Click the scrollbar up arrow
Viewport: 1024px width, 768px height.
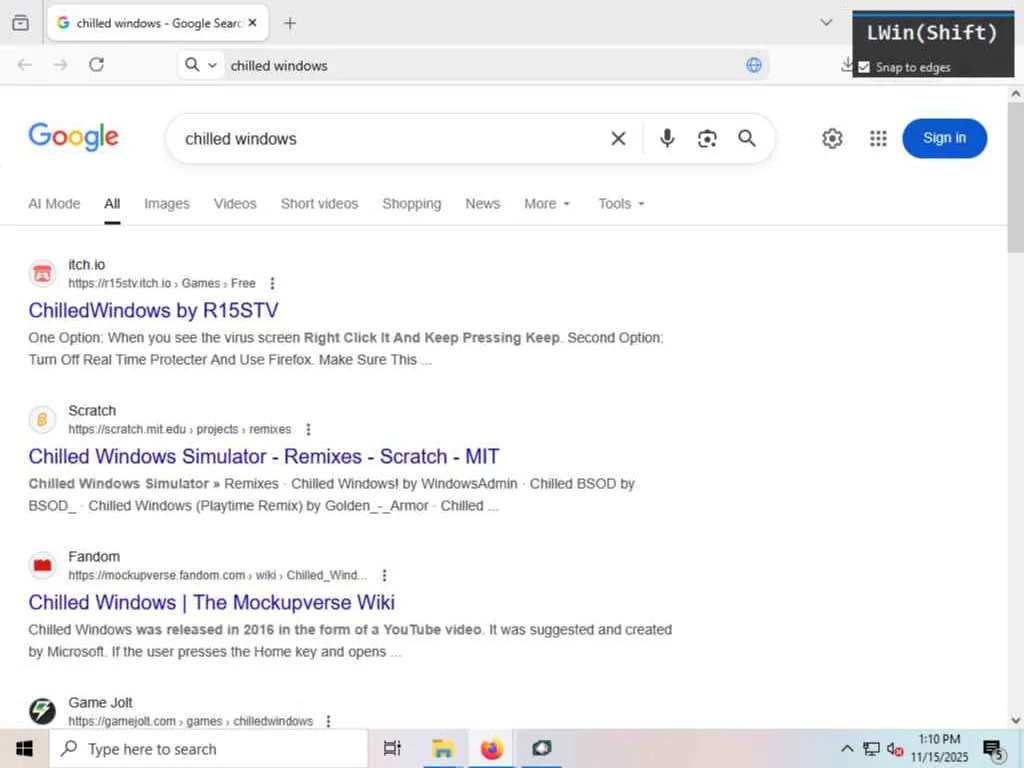(1016, 93)
